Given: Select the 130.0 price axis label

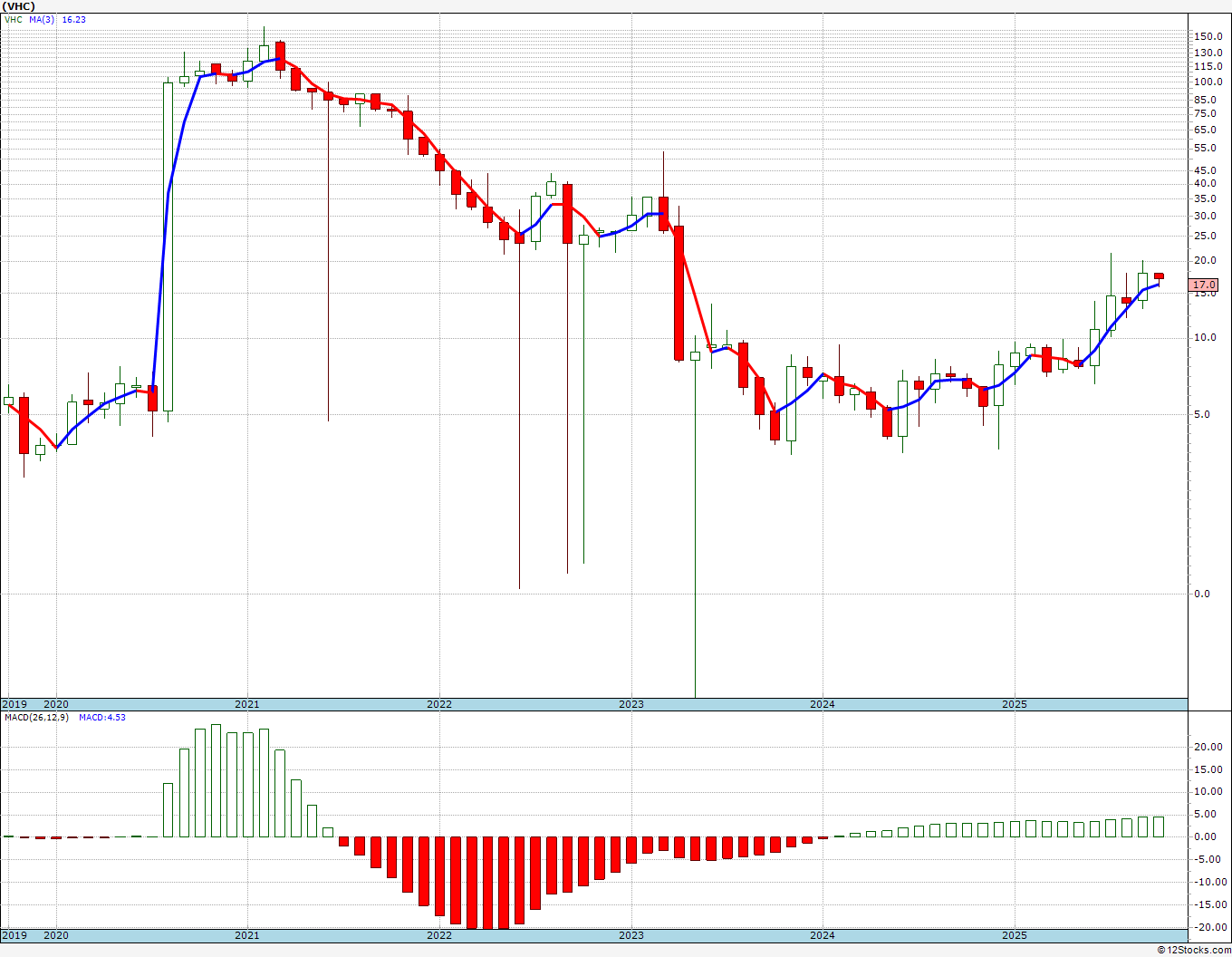Looking at the screenshot, I should click(1208, 53).
